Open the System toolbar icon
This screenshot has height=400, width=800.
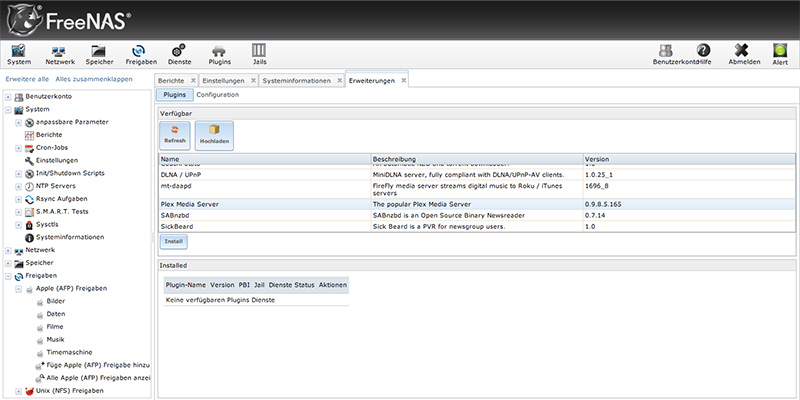tap(19, 55)
